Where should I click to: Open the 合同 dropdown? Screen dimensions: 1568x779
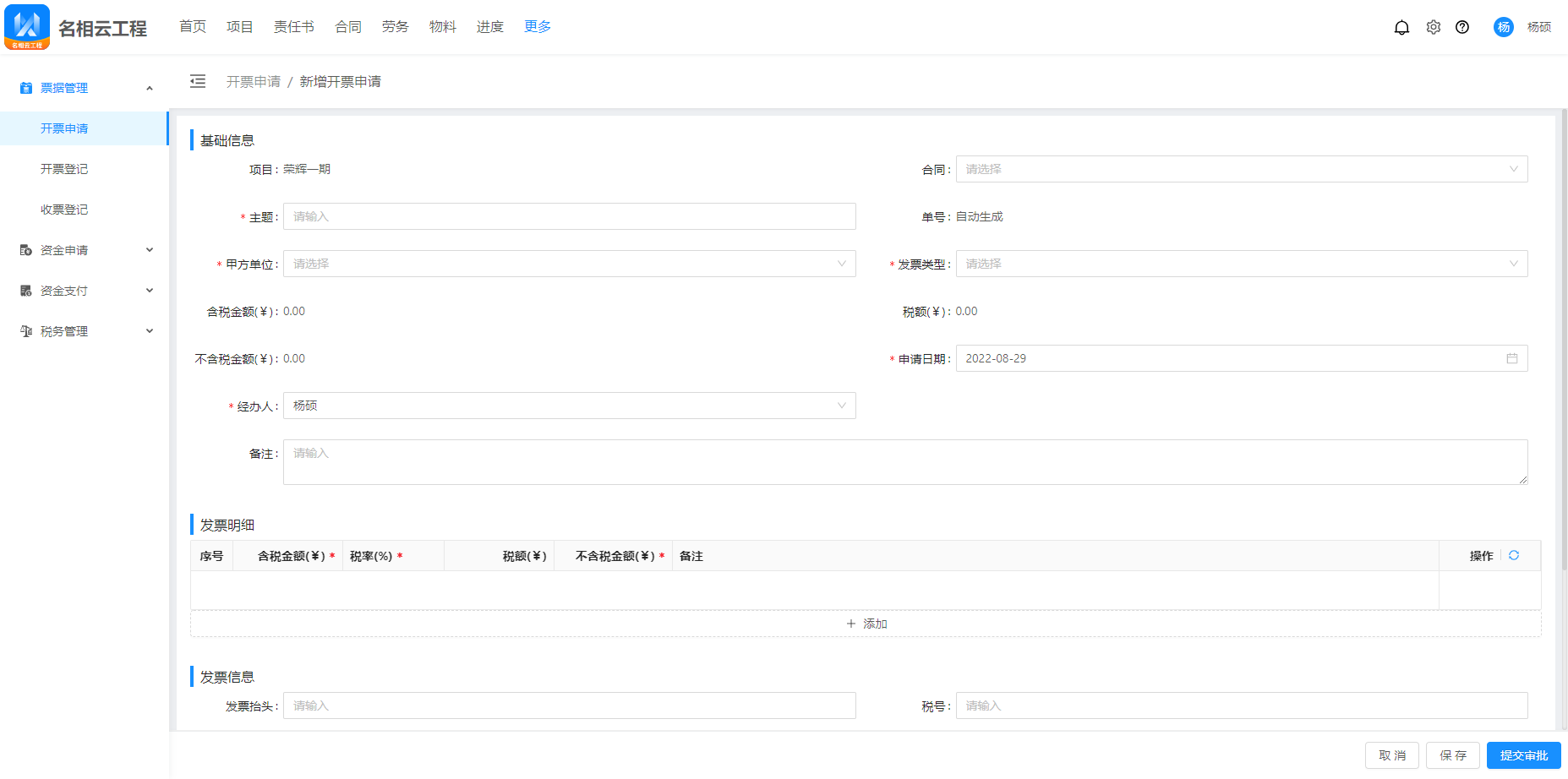1242,169
